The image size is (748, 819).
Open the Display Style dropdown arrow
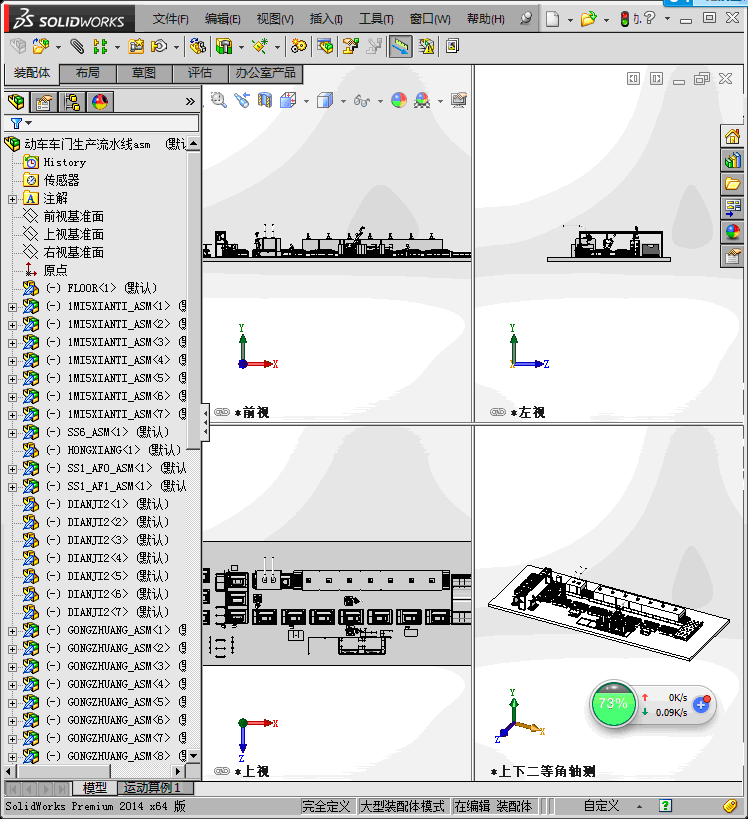[x=343, y=101]
